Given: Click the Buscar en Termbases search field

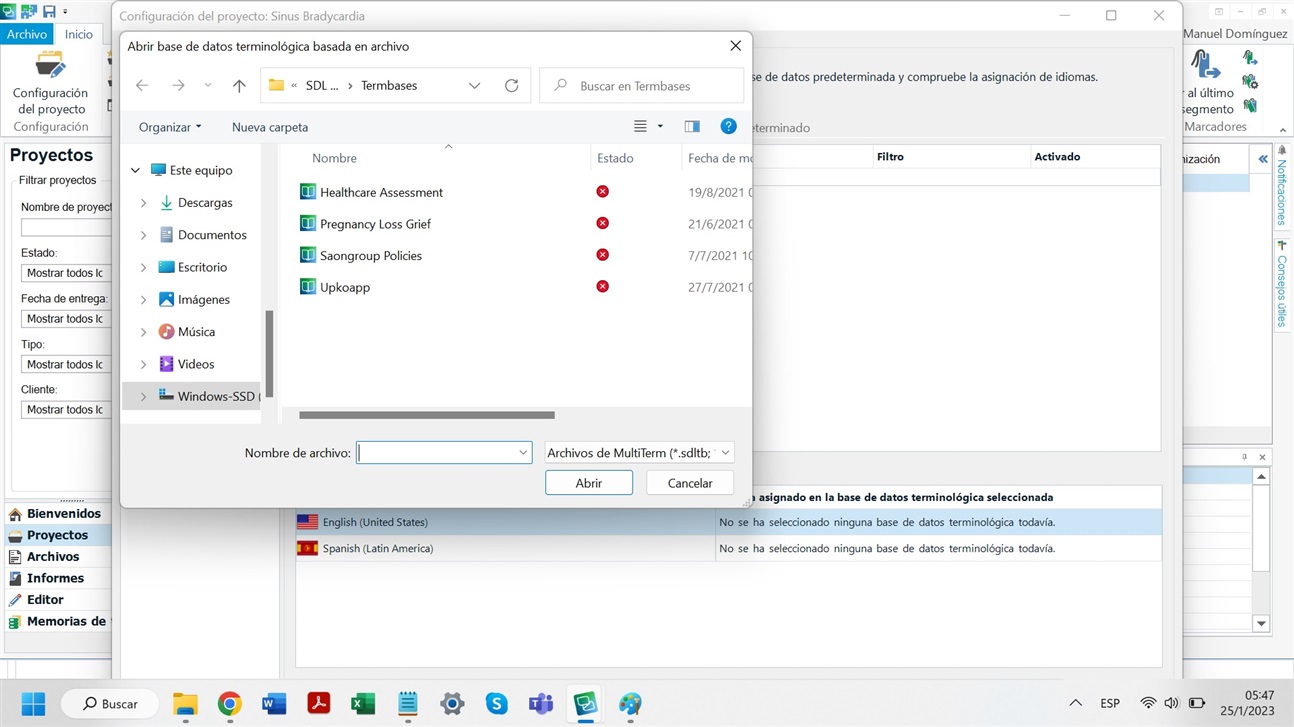Looking at the screenshot, I should click(642, 86).
